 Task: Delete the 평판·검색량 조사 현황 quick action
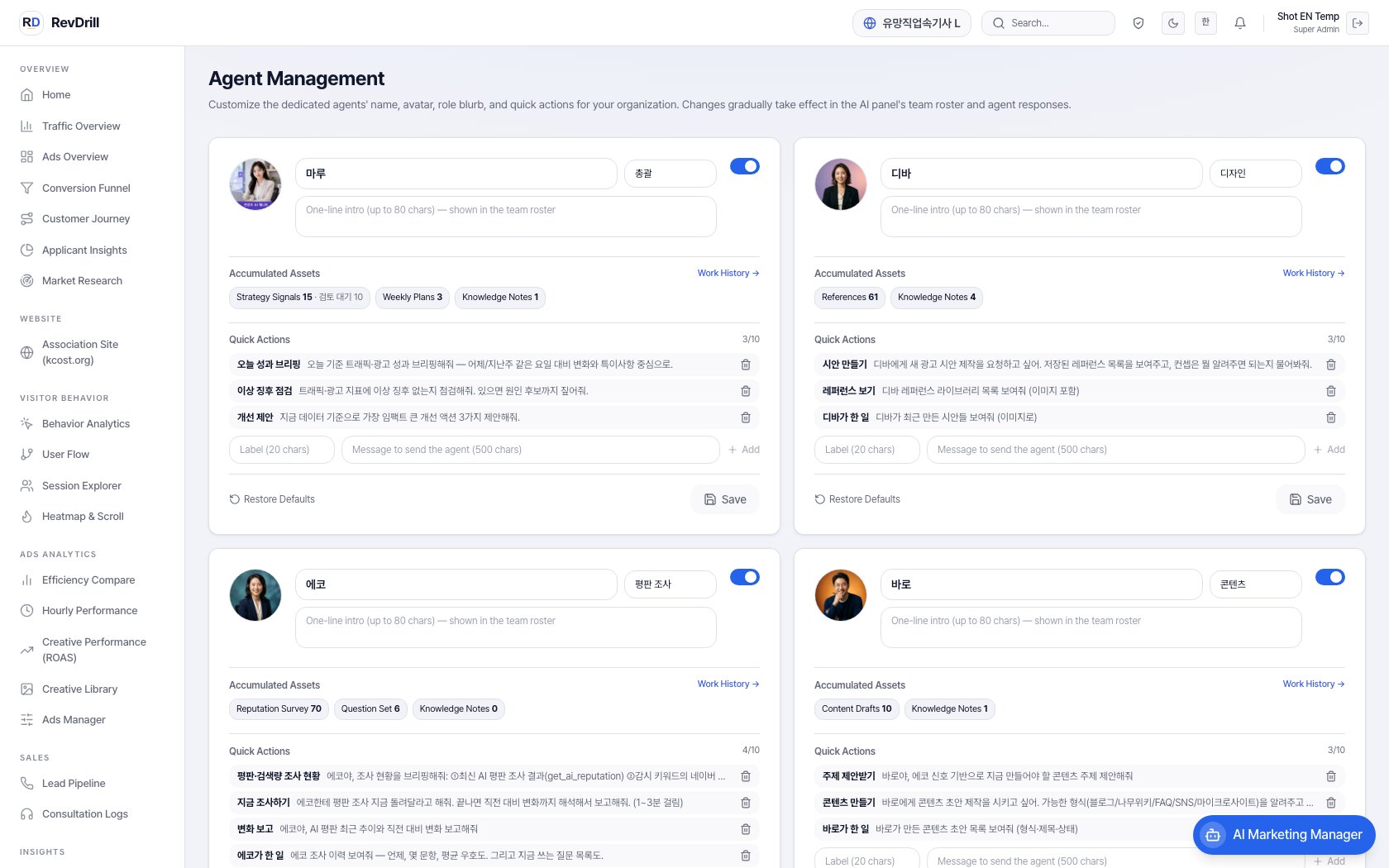tap(746, 776)
